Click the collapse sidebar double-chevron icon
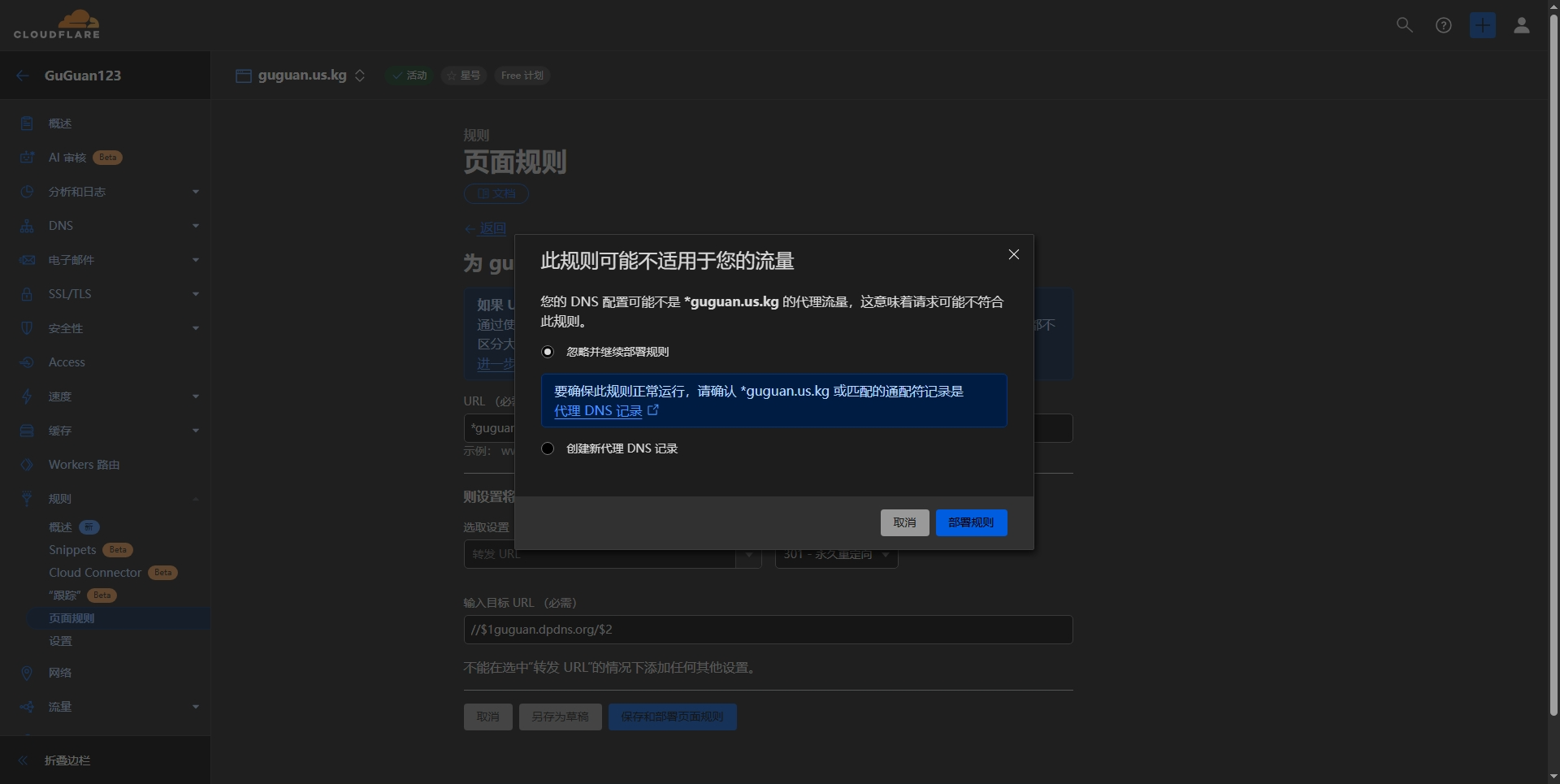1560x784 pixels. [23, 760]
